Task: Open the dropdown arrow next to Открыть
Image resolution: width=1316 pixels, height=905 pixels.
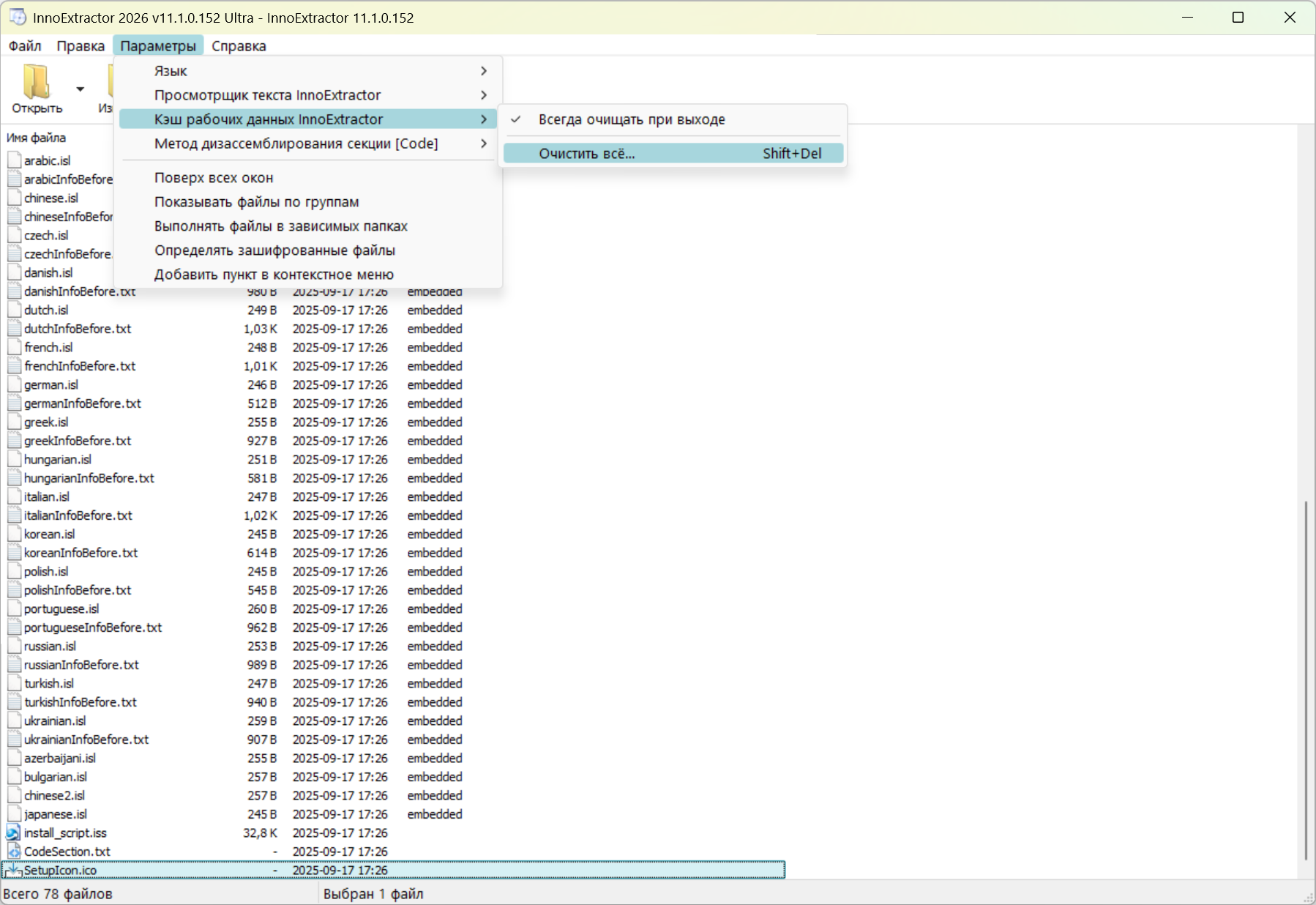Action: 81,89
